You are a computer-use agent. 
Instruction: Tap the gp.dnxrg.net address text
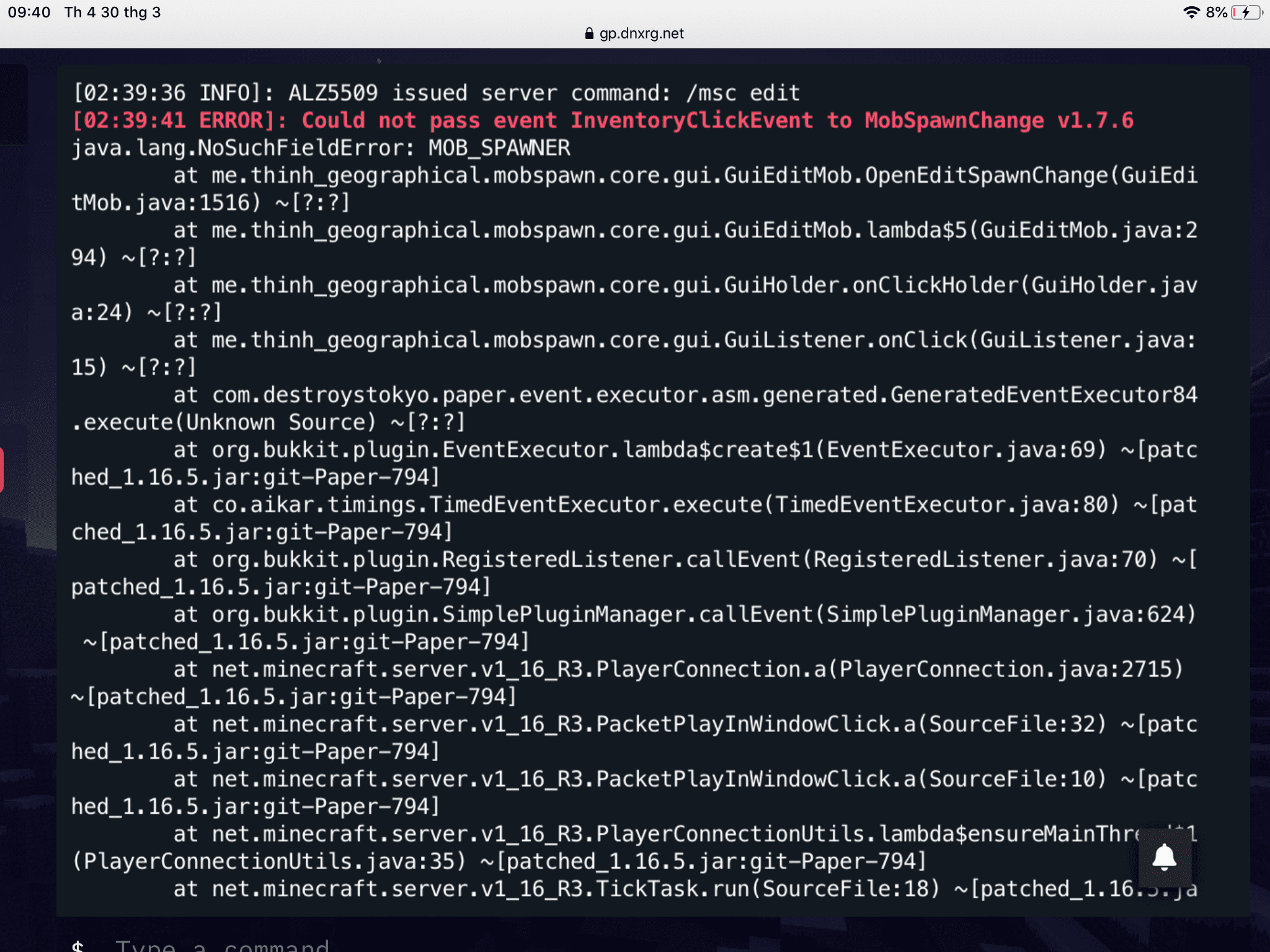(x=641, y=33)
